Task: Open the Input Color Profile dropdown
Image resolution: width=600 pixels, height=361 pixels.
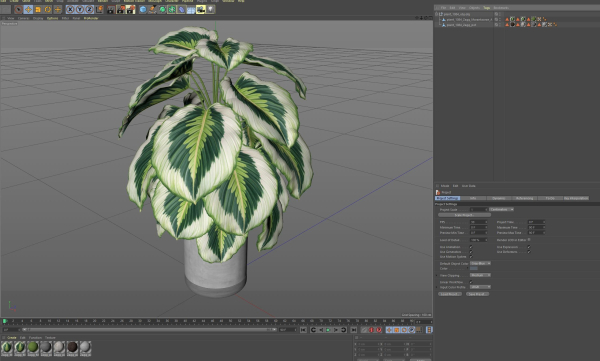Action: [x=480, y=287]
